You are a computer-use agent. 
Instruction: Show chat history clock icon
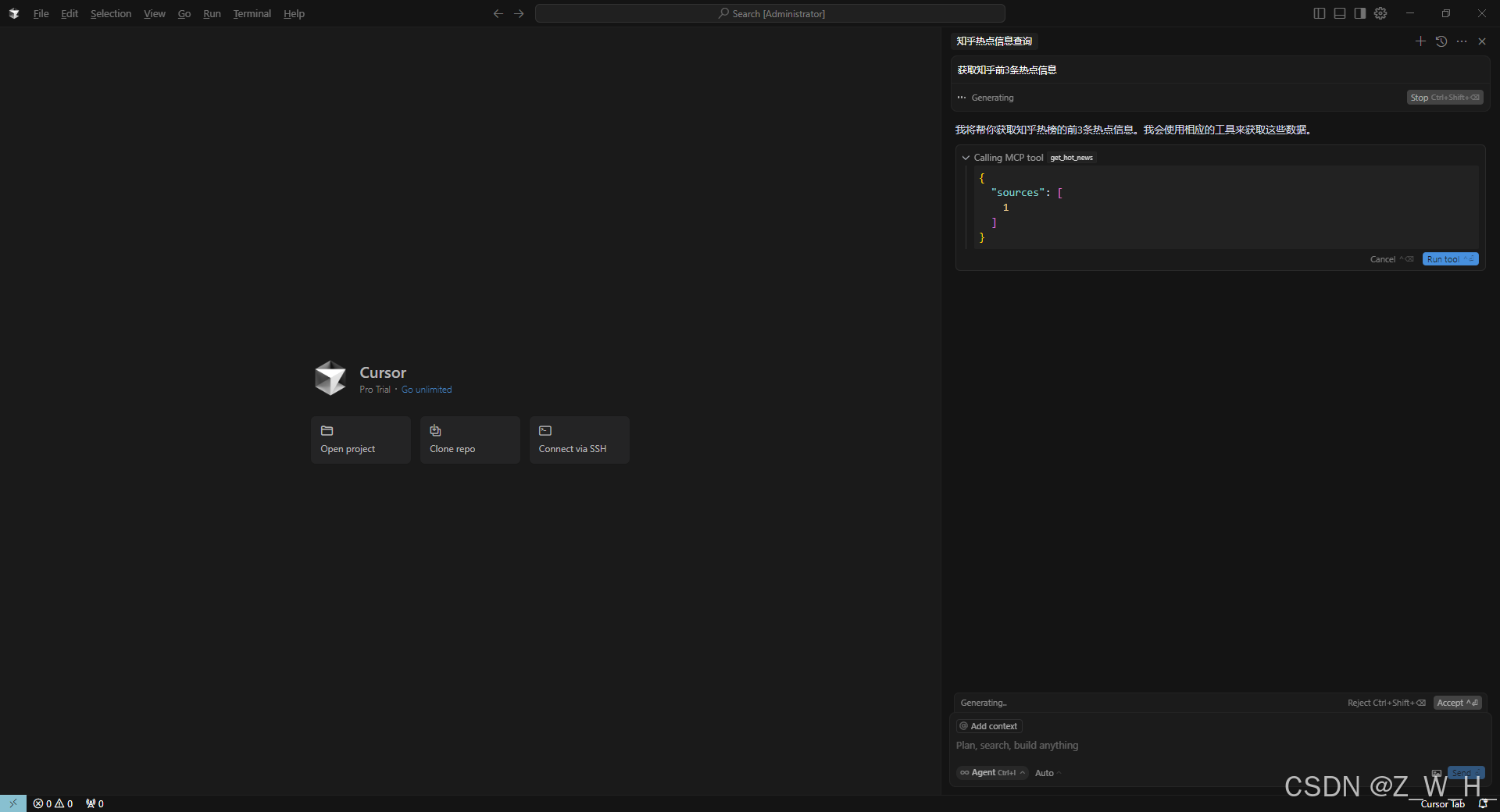1441,41
